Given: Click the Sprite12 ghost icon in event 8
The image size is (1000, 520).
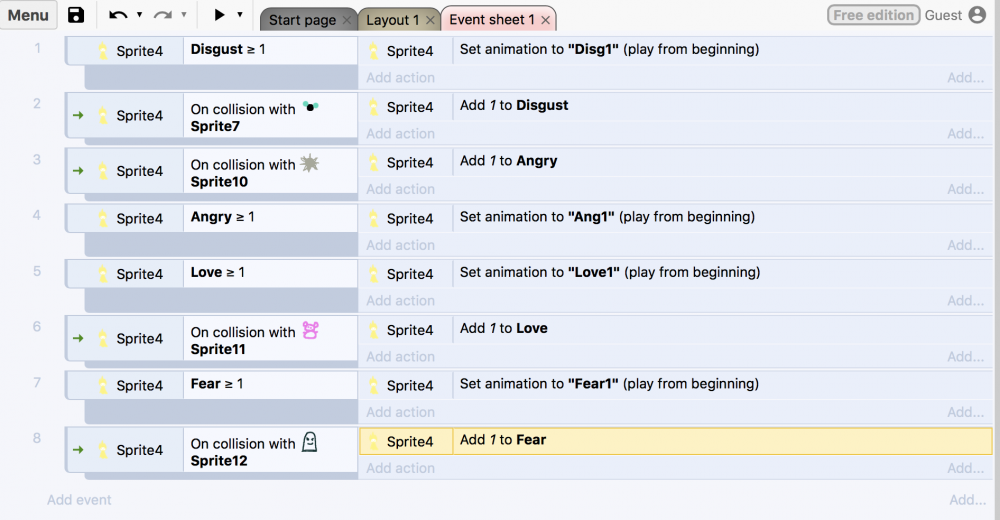Looking at the screenshot, I should click(x=310, y=442).
